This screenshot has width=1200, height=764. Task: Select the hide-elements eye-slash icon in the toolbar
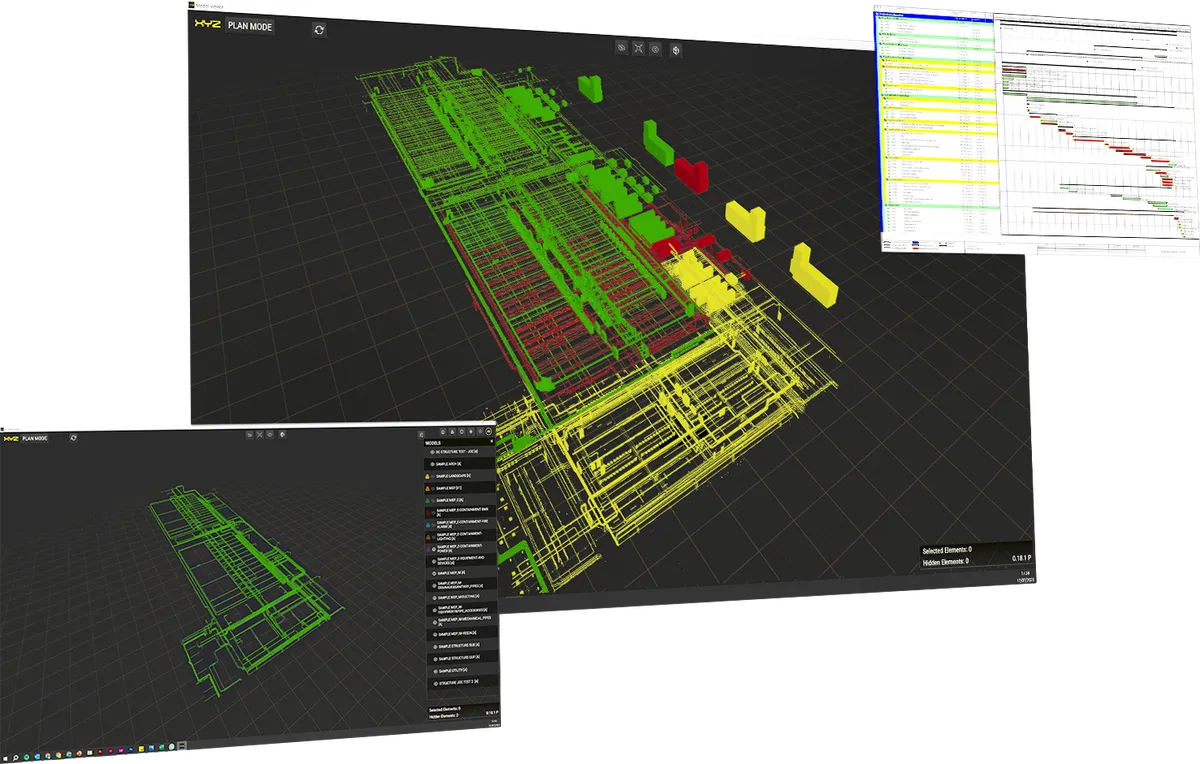[x=621, y=48]
